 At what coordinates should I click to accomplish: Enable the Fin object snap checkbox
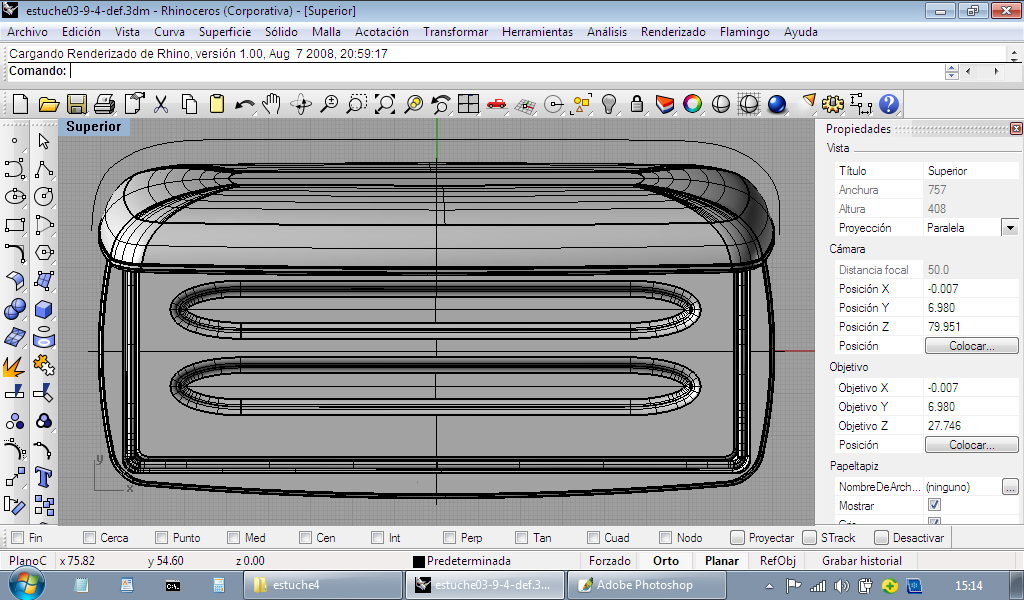[17, 538]
